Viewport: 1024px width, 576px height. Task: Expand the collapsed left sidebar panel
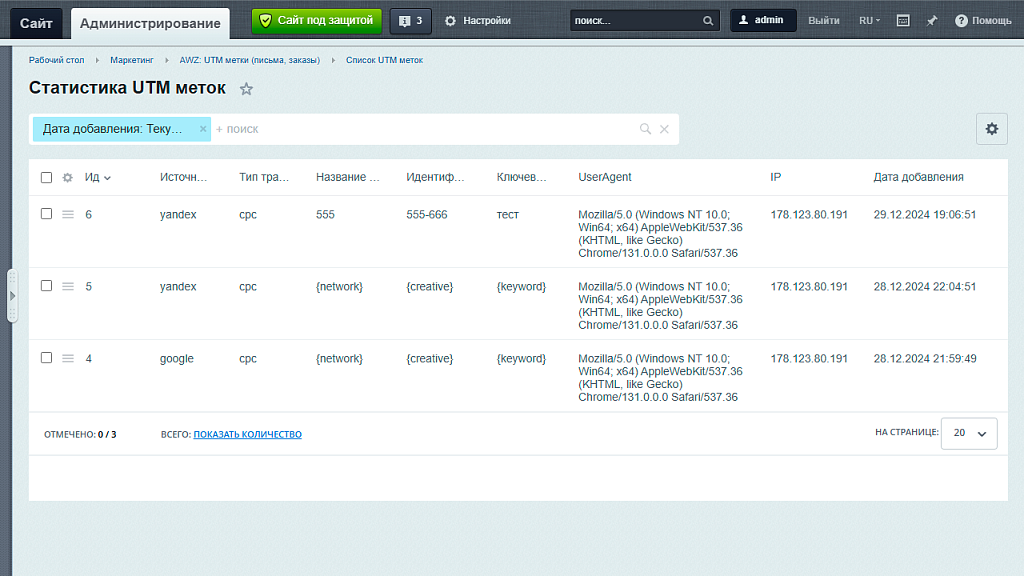[12, 296]
